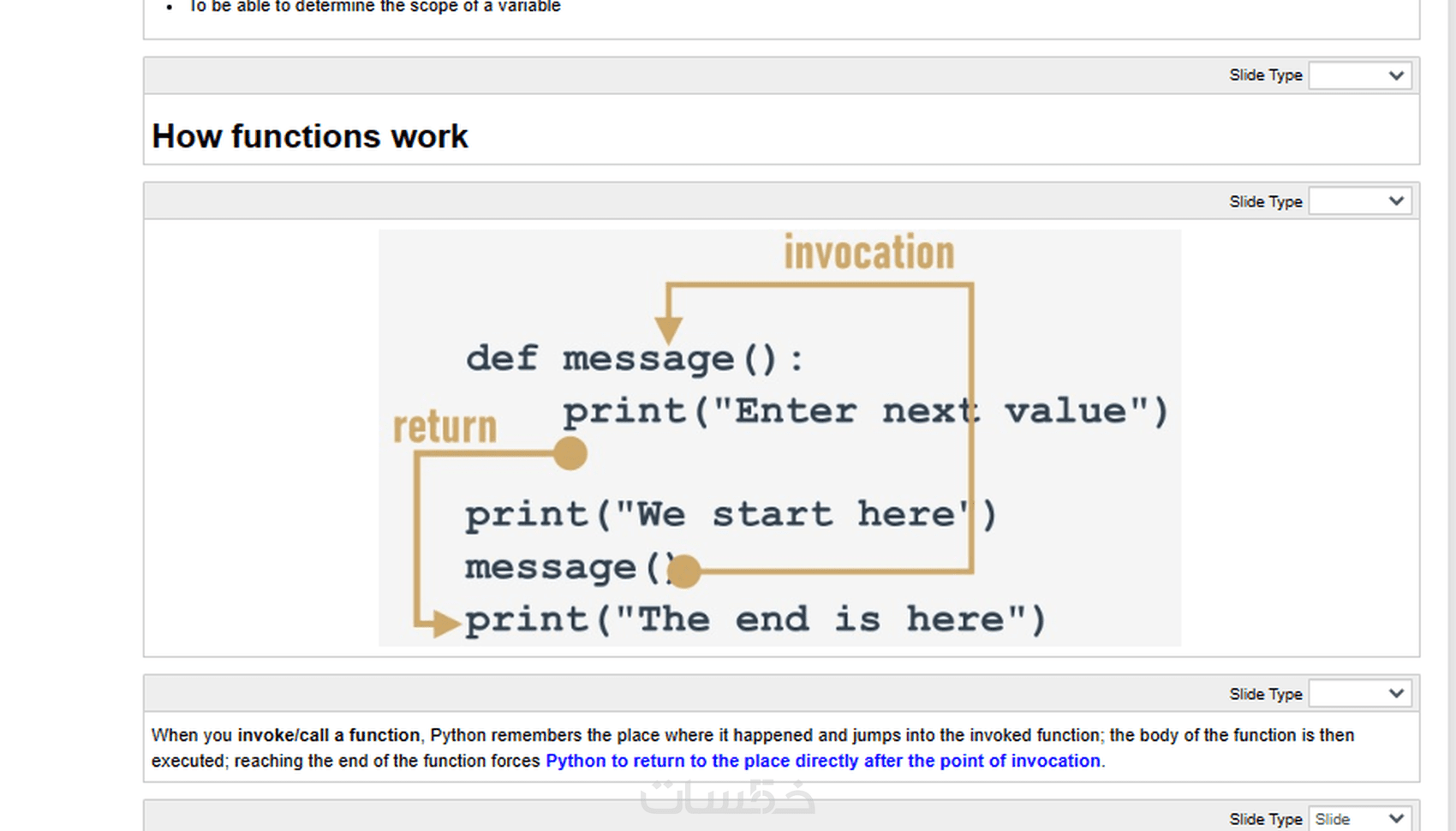Expand Slide Type dropdown above the invoke/call paragraph
The height and width of the screenshot is (831, 1456).
1359,694
